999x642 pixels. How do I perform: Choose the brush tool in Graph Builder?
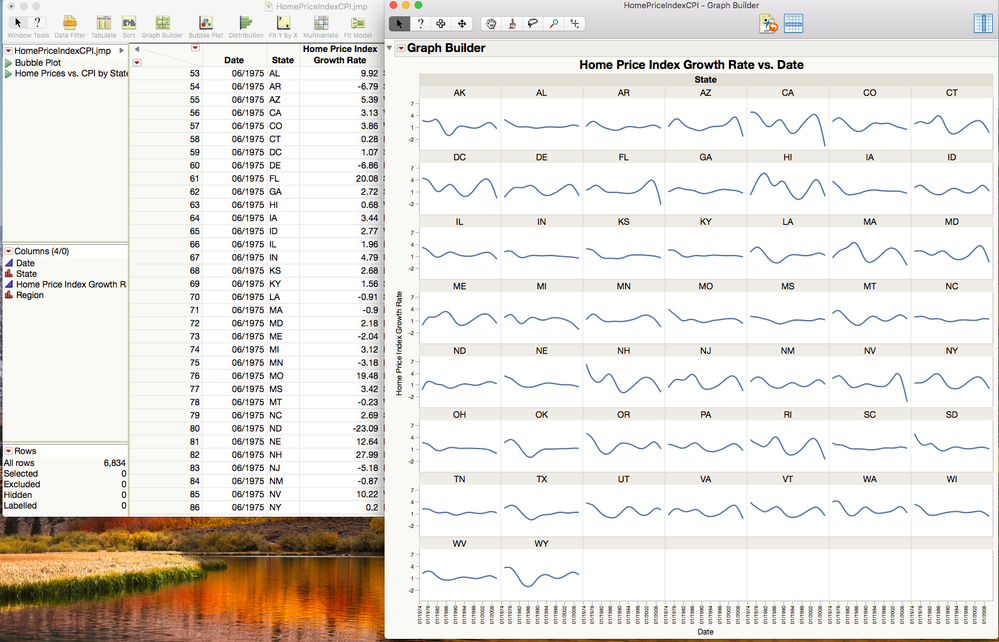(x=510, y=23)
